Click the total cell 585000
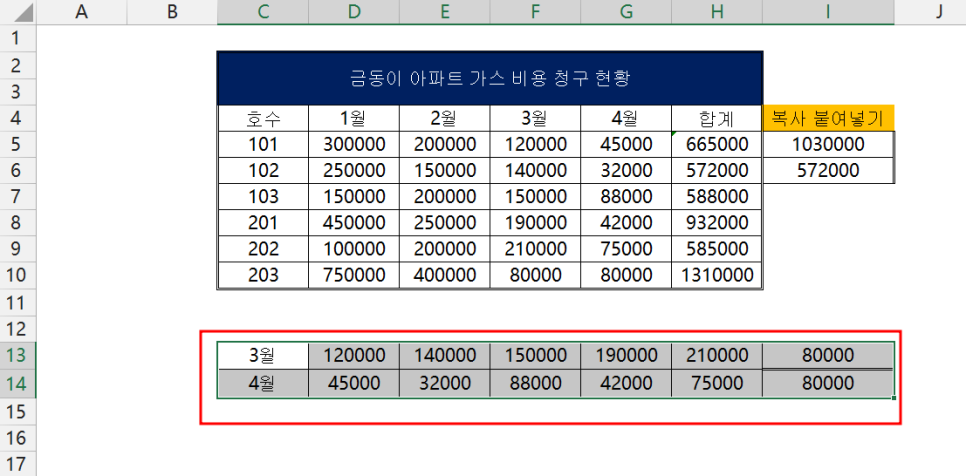Viewport: 966px width, 476px height. (717, 249)
